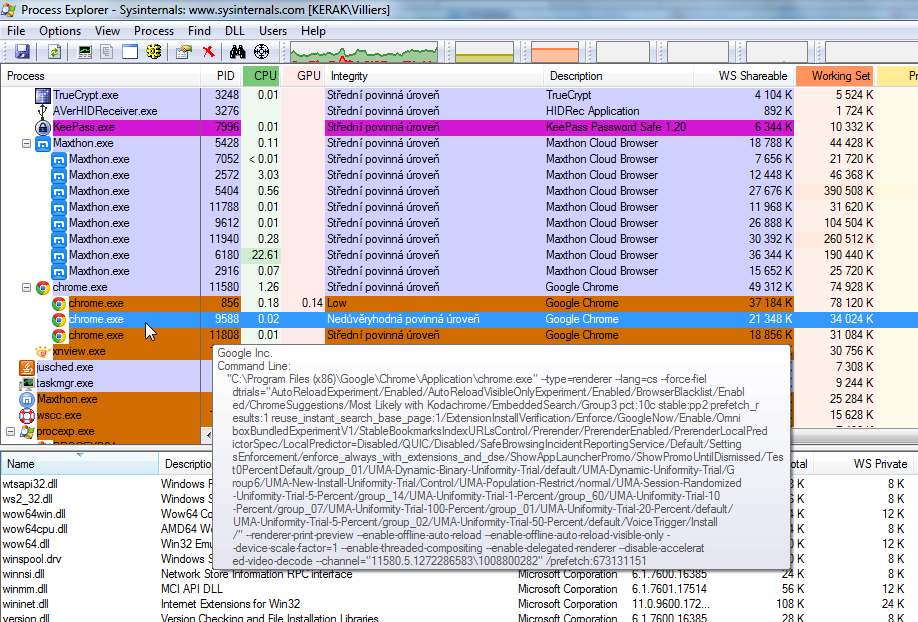Open the View menu
This screenshot has height=622, width=918.
point(107,31)
